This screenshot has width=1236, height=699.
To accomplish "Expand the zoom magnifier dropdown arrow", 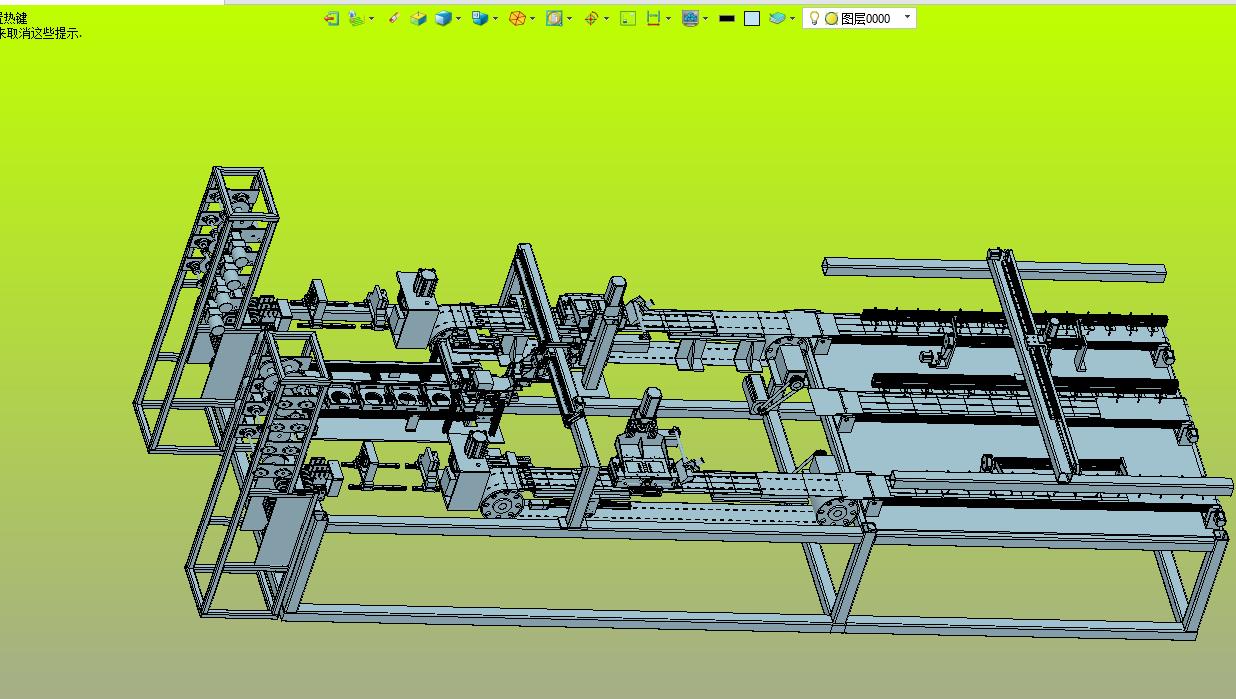I will [x=570, y=18].
